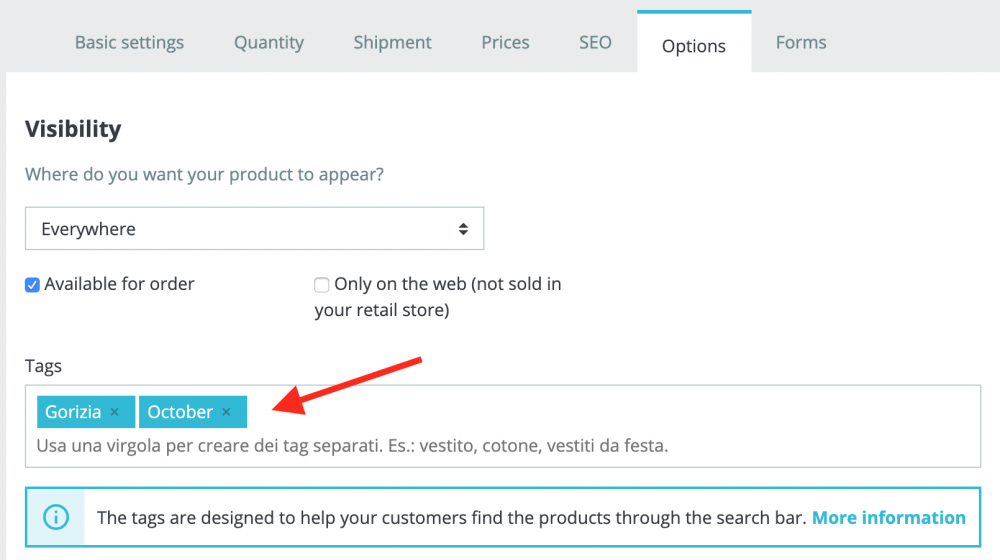Switch to the Forms tab
This screenshot has height=560, width=1000.
click(801, 43)
